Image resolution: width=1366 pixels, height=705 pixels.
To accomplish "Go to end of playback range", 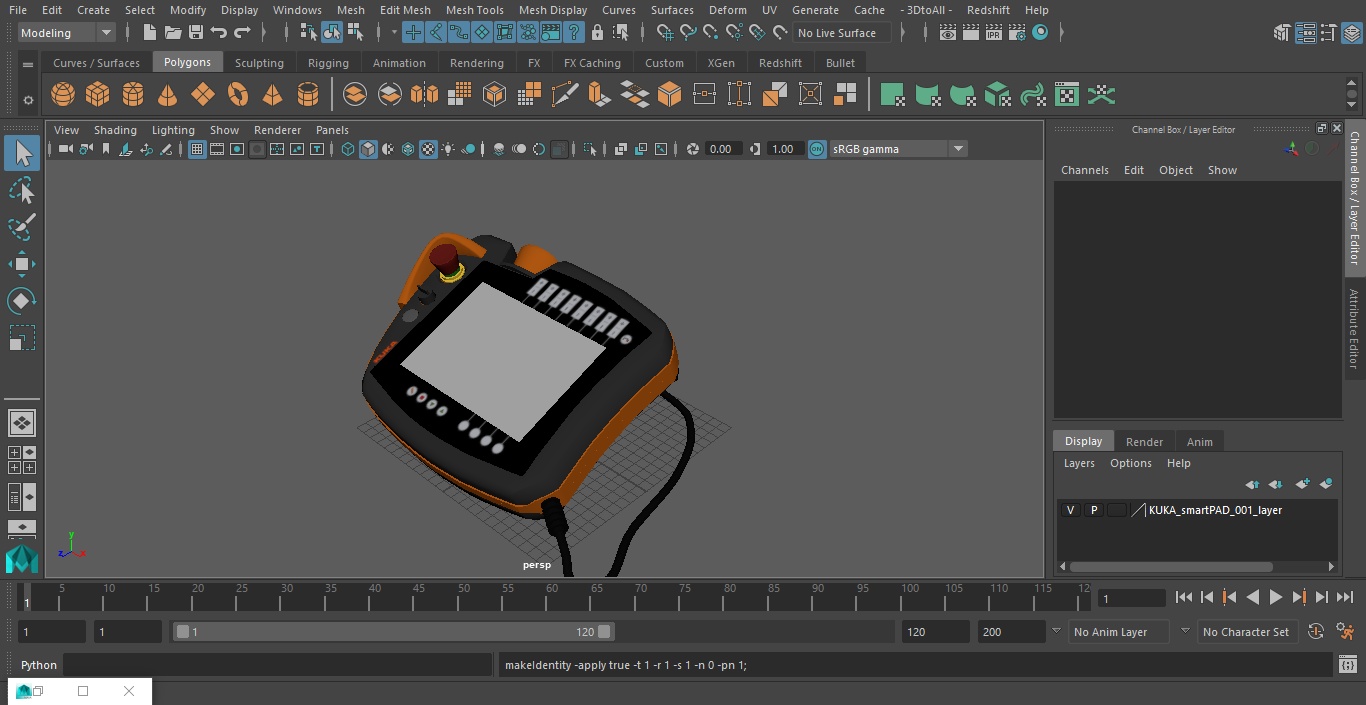I will coord(1344,597).
